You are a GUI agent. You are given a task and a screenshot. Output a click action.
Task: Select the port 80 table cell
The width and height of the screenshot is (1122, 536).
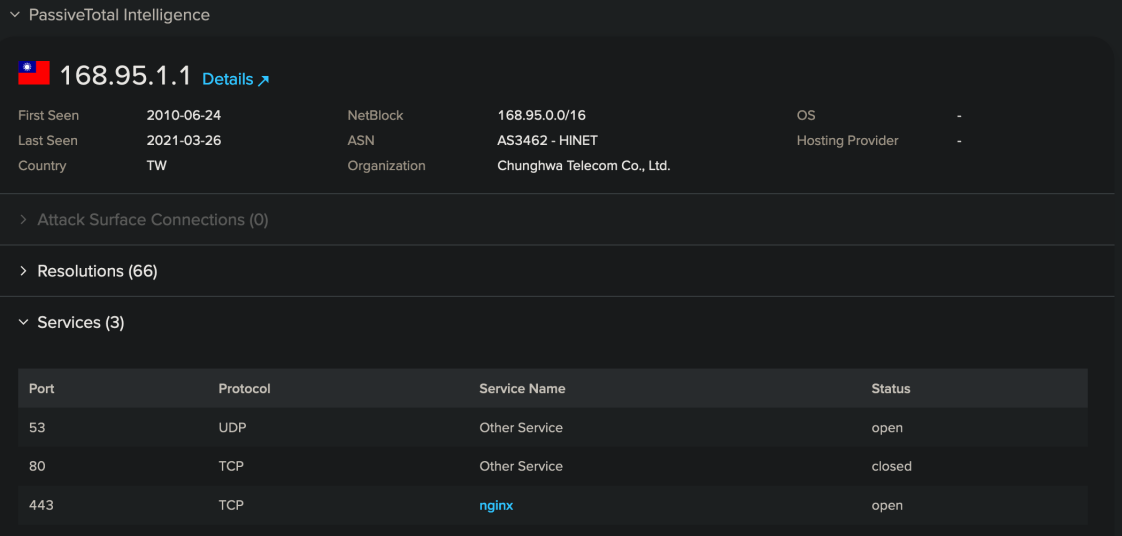pos(37,466)
